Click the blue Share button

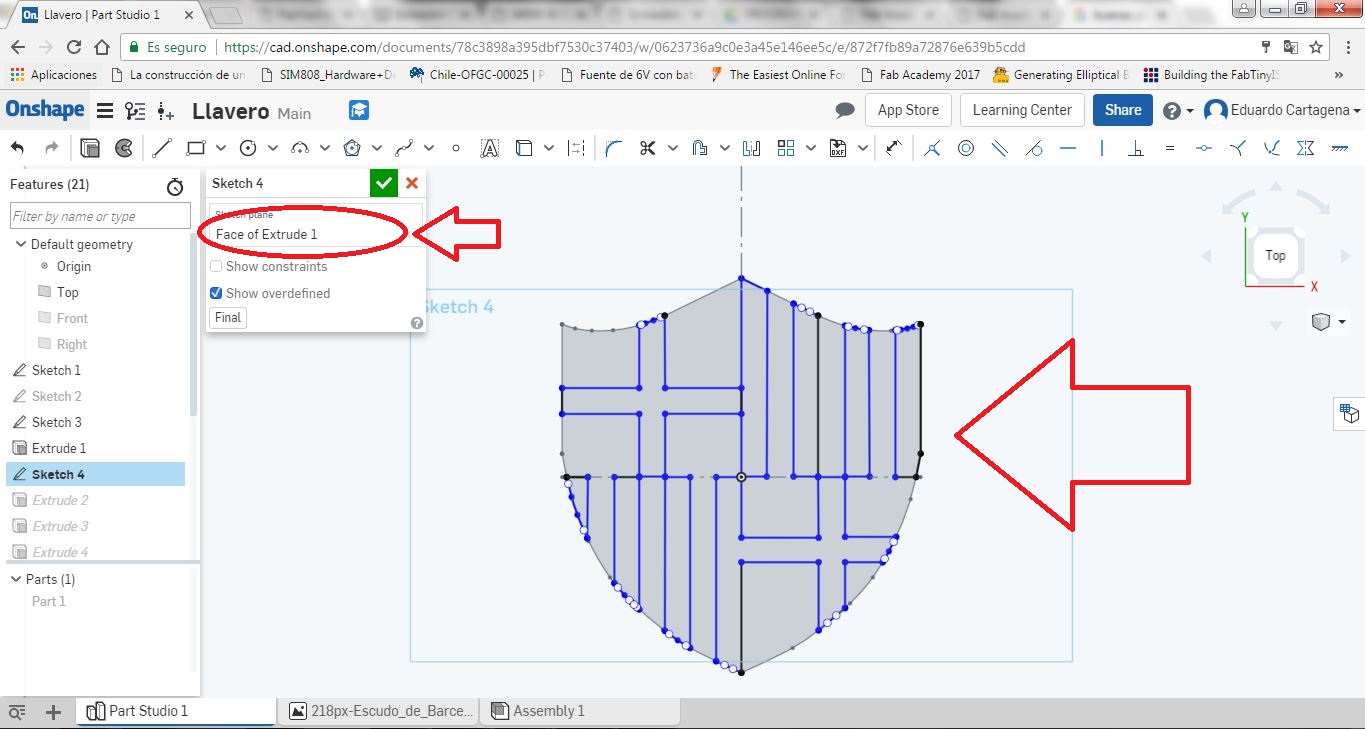tap(1123, 110)
